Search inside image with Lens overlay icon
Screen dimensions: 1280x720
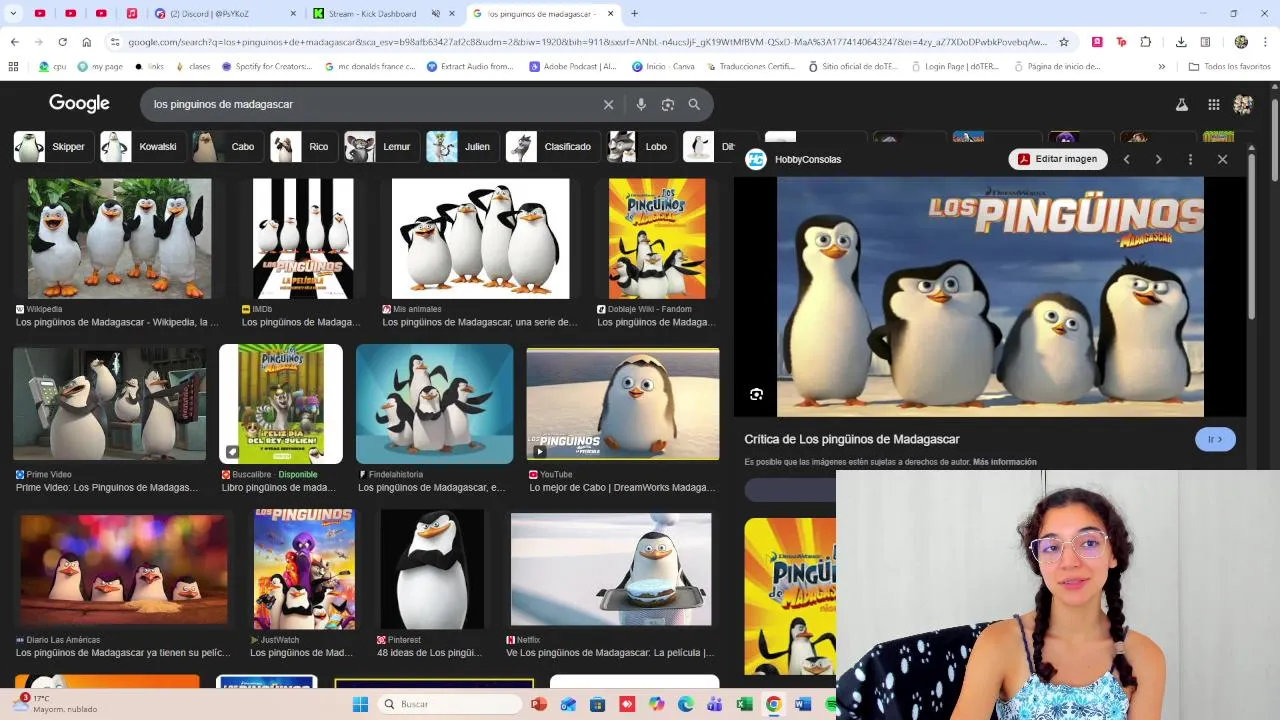click(757, 394)
